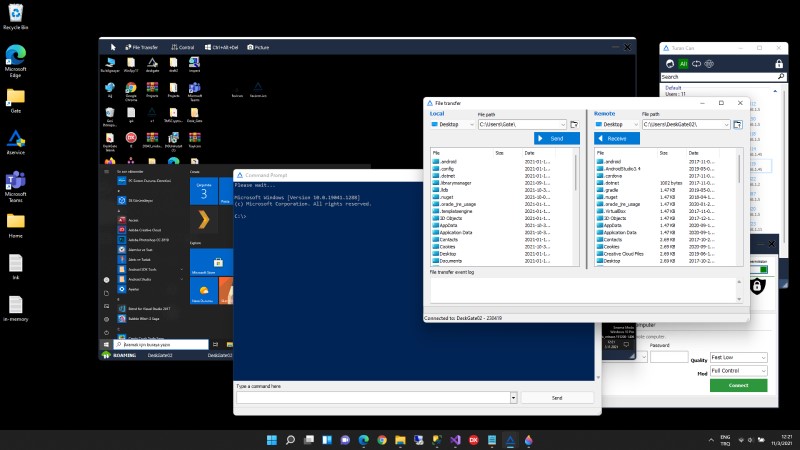This screenshot has width=800, height=450.
Task: Click down arrow of file transfer event log
Action: 739,299
